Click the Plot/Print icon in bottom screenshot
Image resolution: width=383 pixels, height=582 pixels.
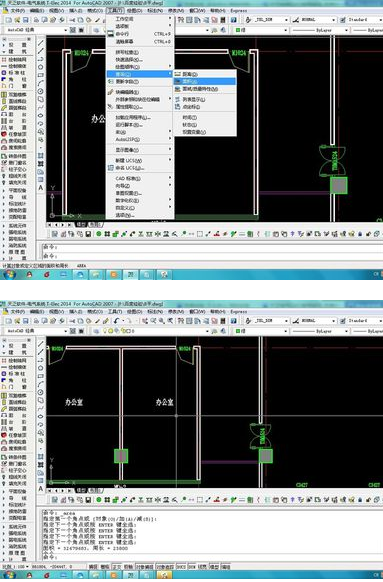coord(36,321)
